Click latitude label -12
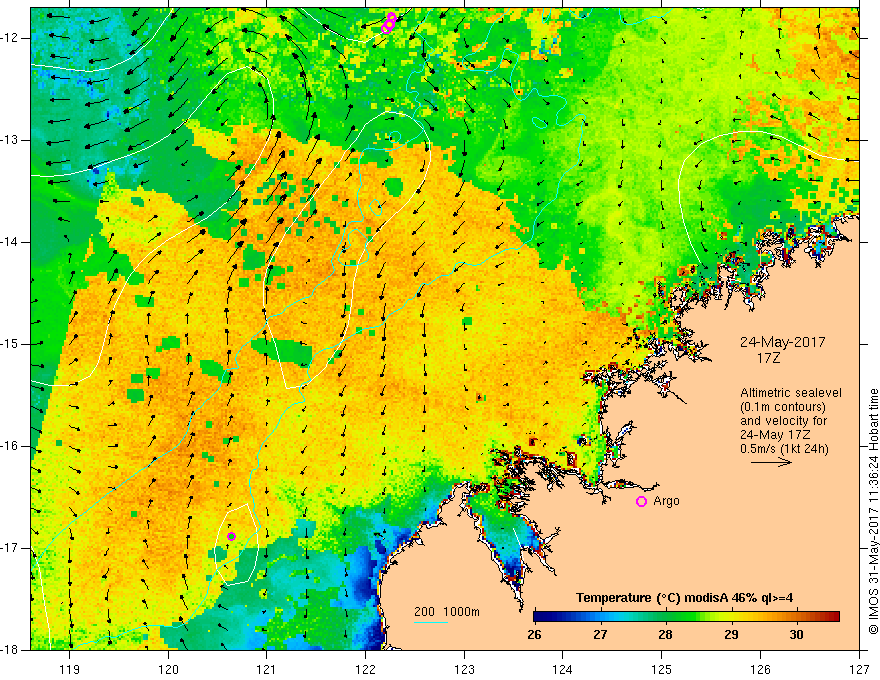 tap(10, 38)
